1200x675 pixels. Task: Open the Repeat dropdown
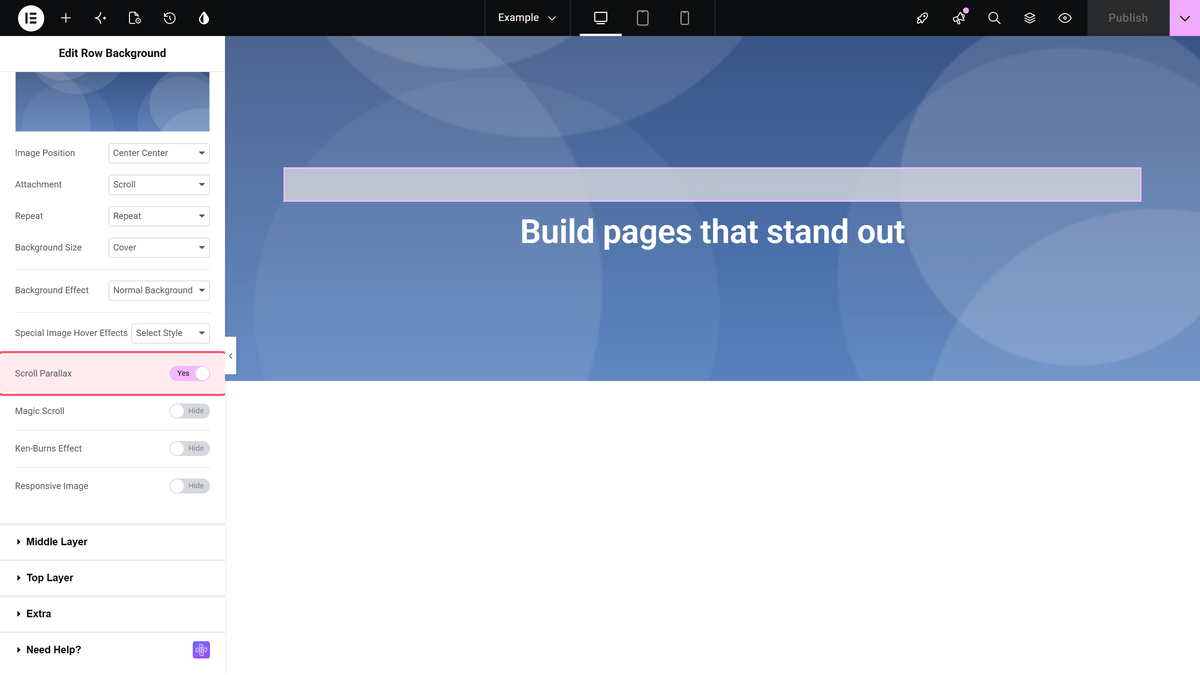coord(159,216)
